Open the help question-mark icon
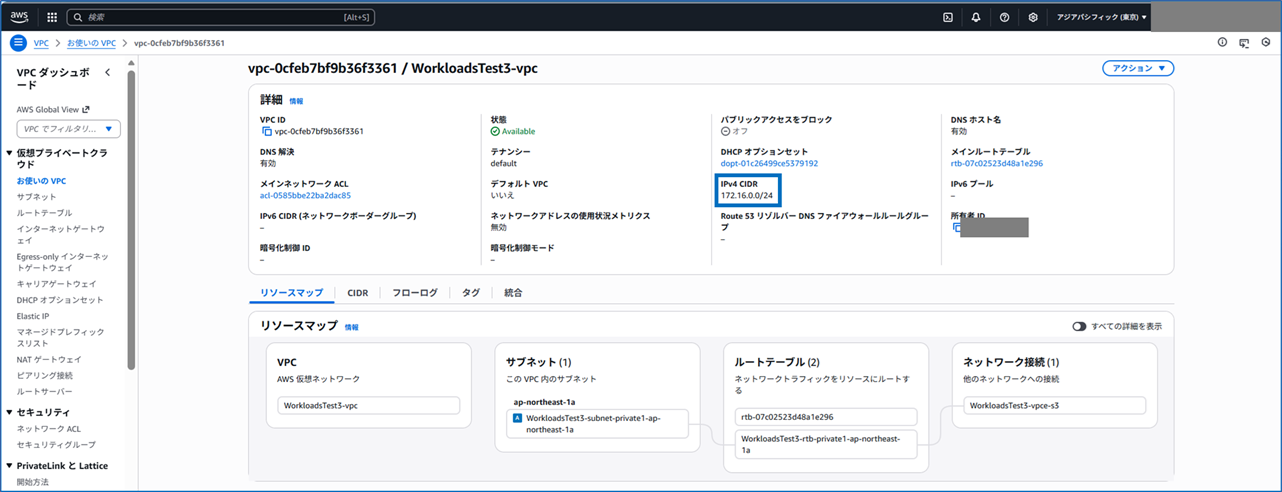This screenshot has height=492, width=1282. [1004, 17]
